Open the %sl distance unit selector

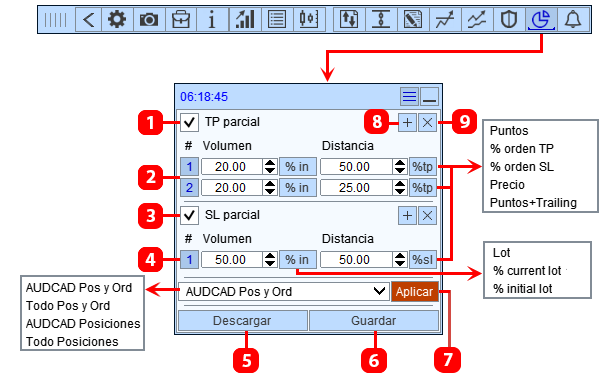click(423, 260)
